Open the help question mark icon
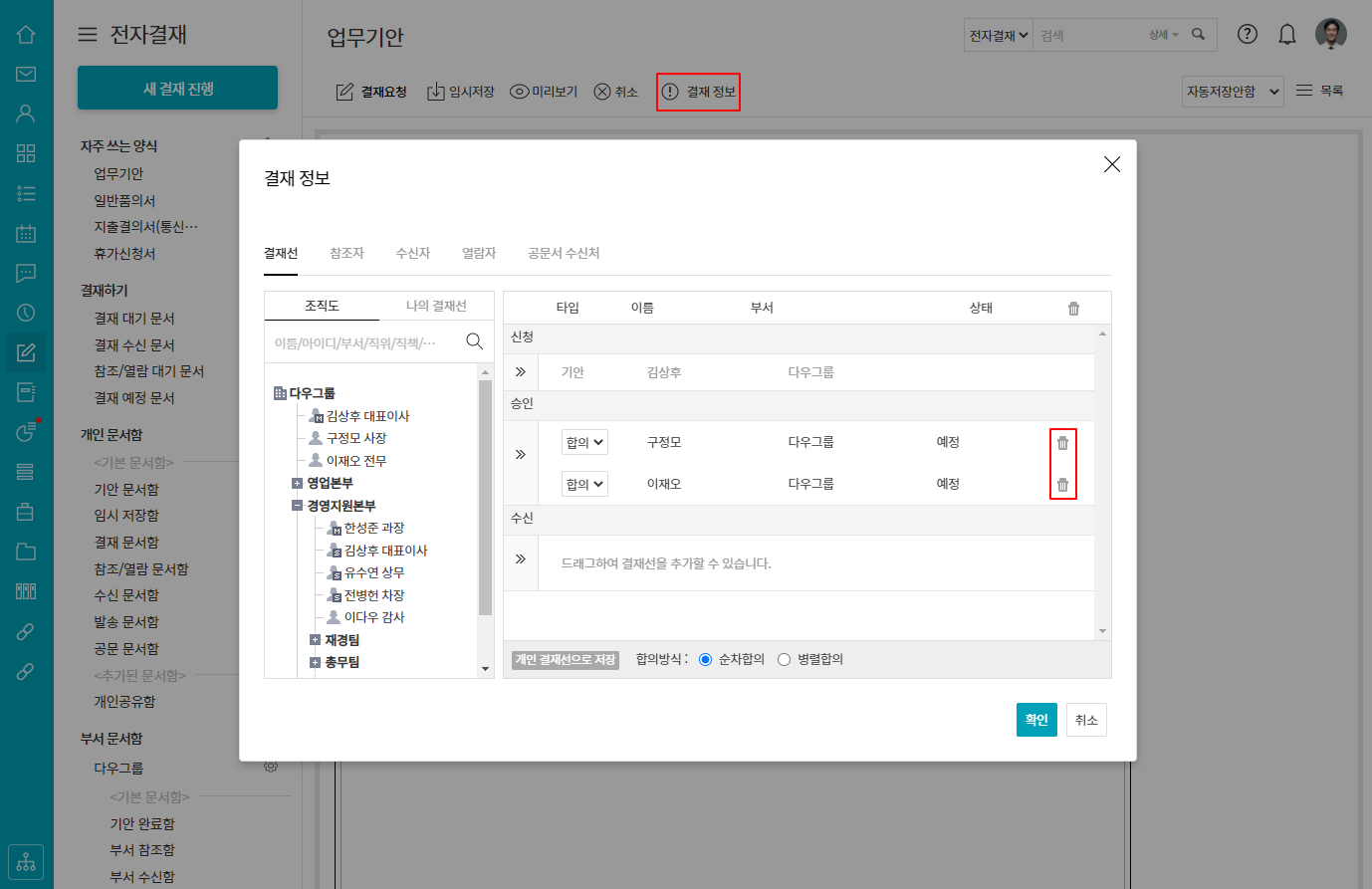Image resolution: width=1372 pixels, height=889 pixels. 1247,35
